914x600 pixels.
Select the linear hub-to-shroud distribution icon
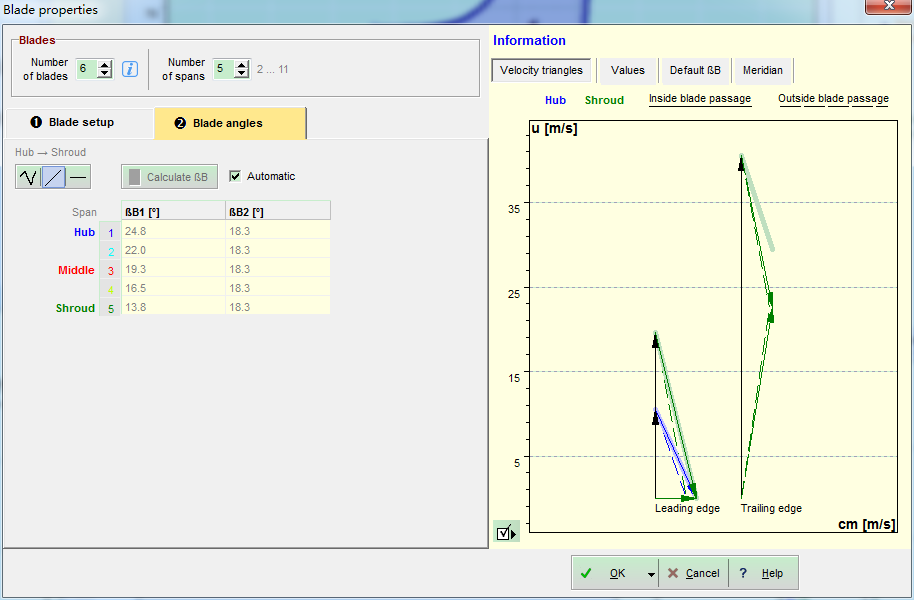54,177
